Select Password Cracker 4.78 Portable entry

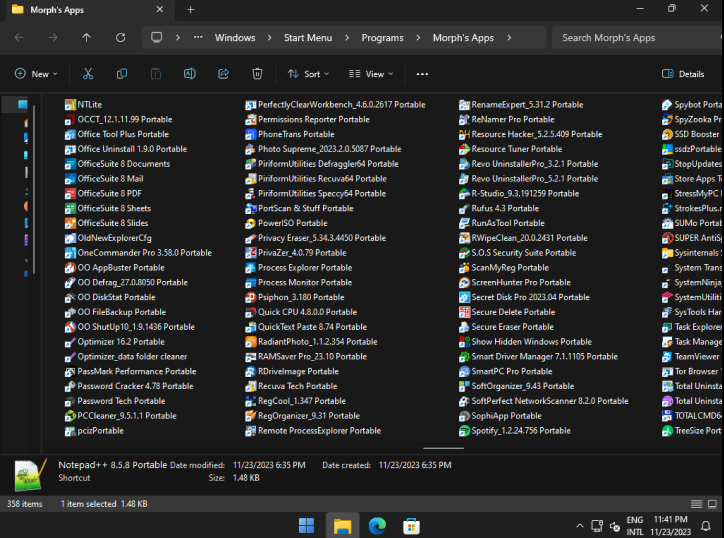129,387
